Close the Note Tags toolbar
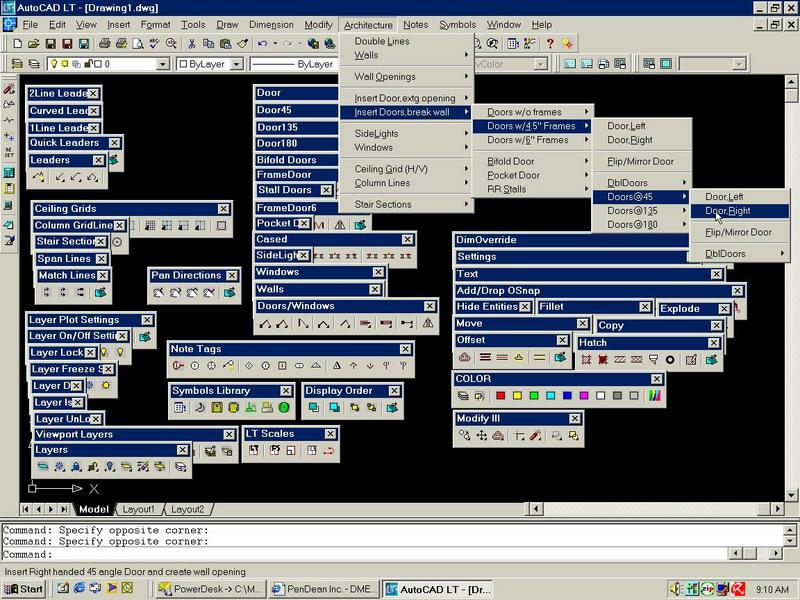The height and width of the screenshot is (600, 800). point(406,349)
